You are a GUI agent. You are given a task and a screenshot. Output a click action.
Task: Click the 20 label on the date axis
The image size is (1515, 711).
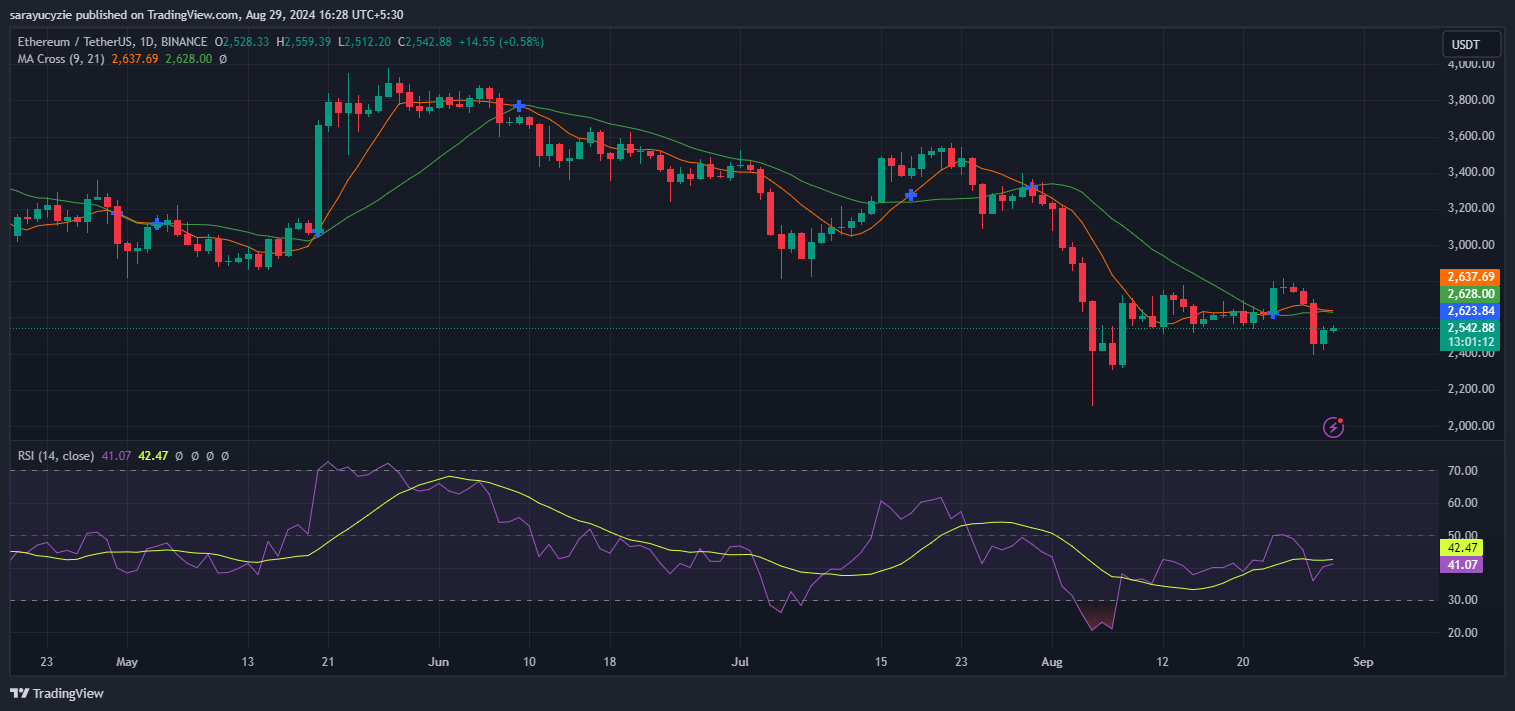1243,662
